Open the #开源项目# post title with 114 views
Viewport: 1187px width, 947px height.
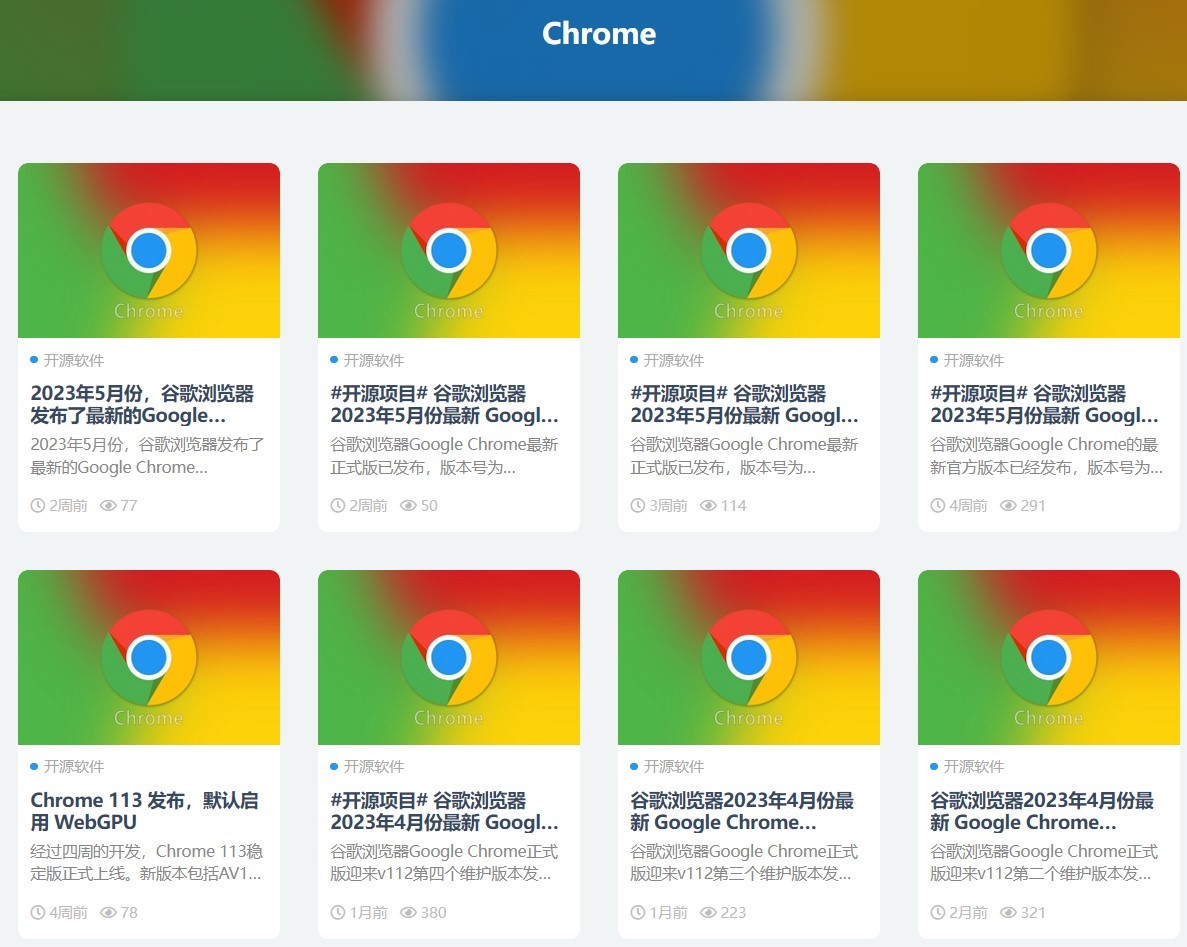744,404
